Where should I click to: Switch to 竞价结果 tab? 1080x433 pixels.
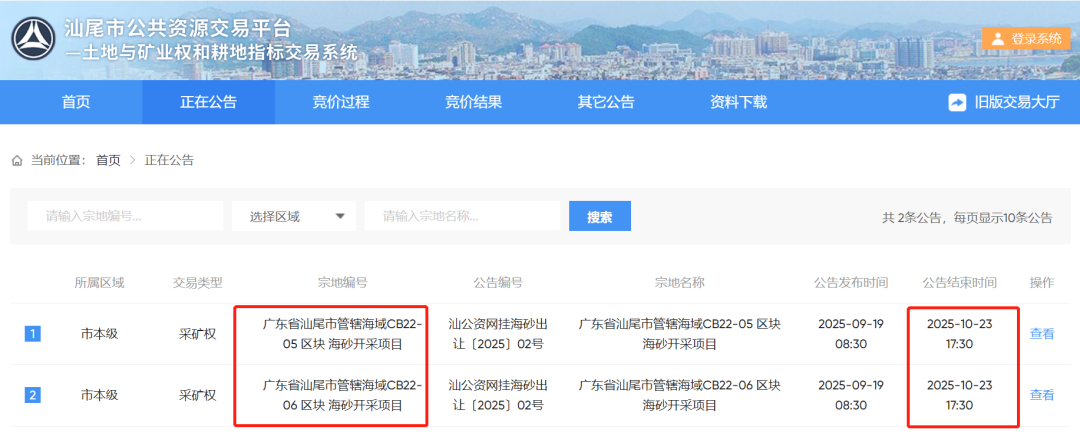coord(473,102)
